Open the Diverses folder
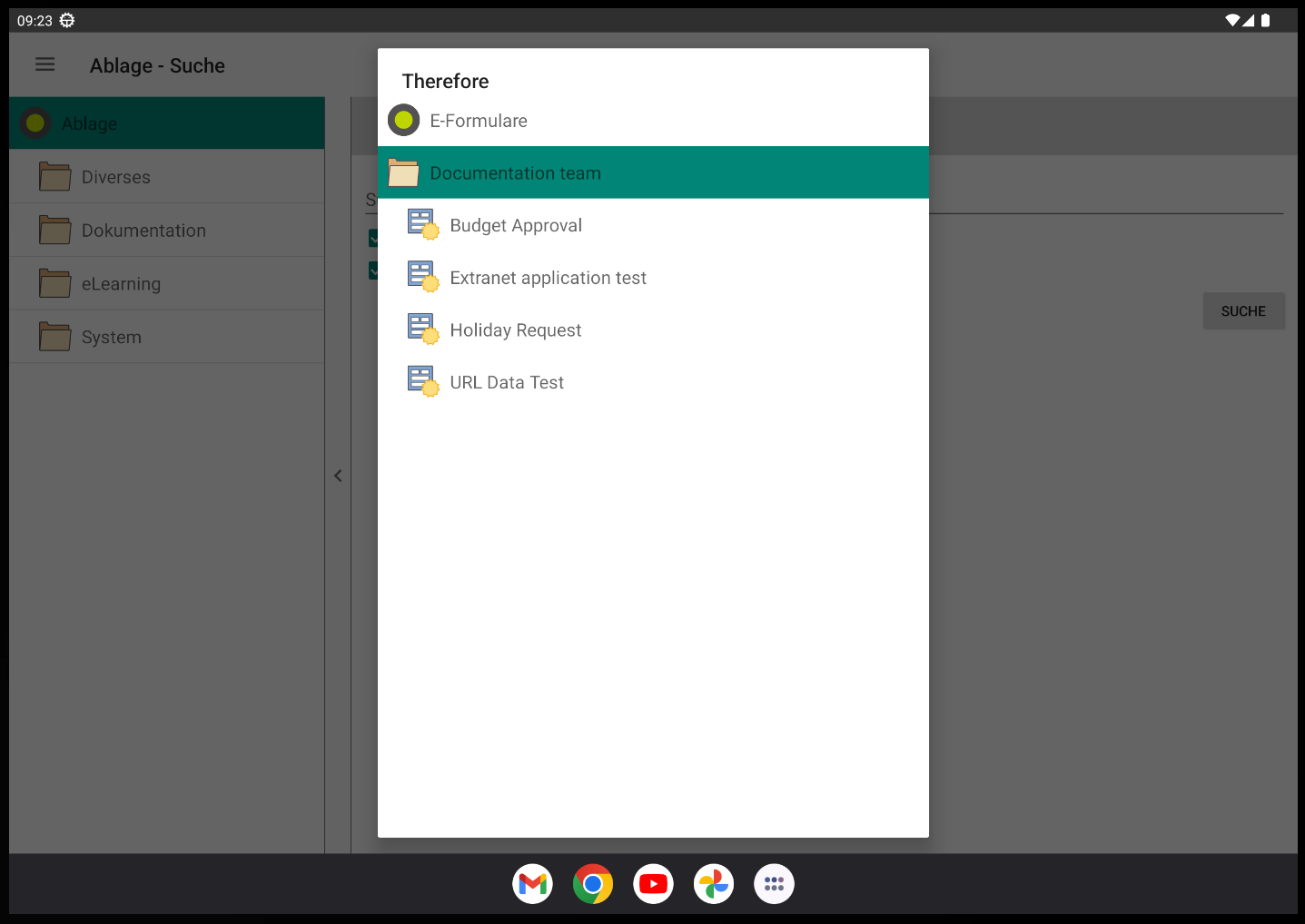 [167, 177]
